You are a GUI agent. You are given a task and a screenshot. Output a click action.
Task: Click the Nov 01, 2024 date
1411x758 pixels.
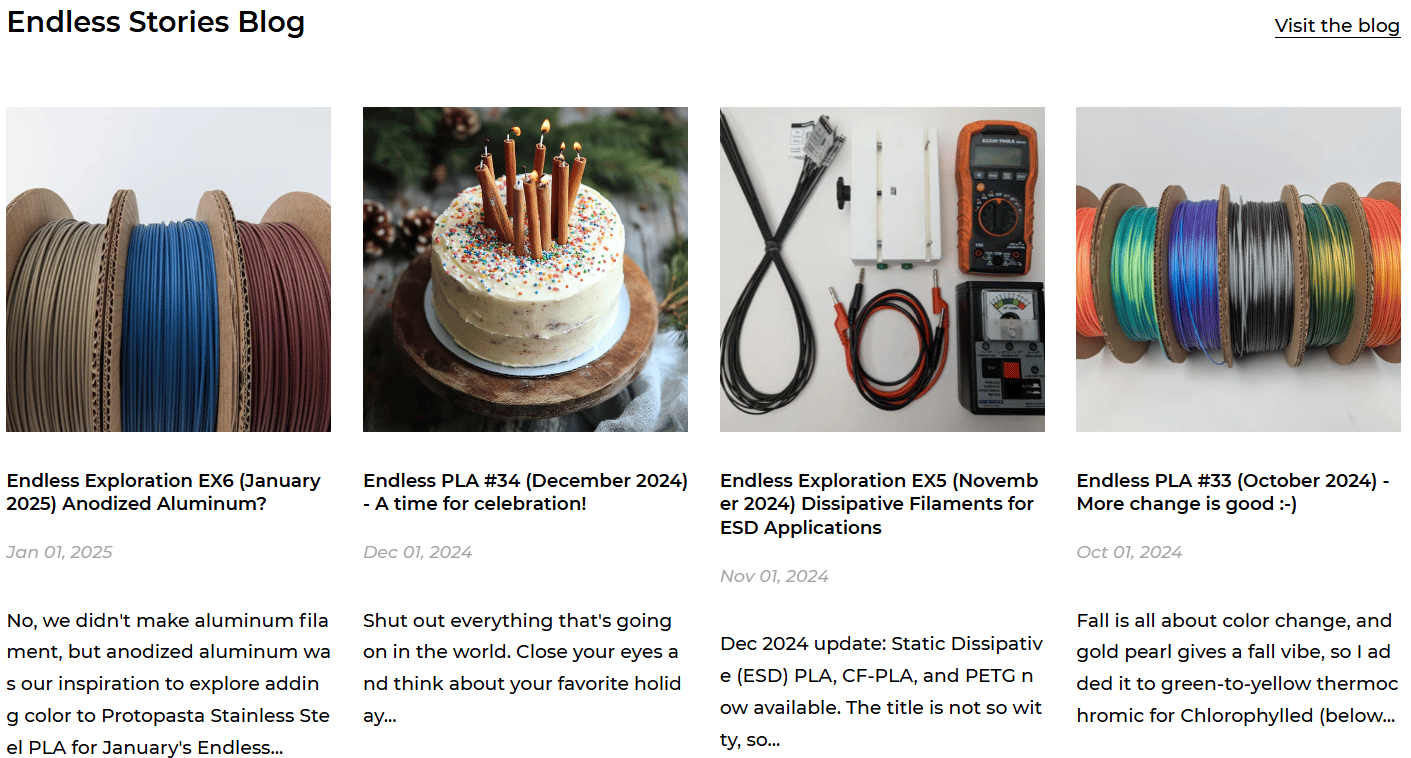pyautogui.click(x=775, y=576)
